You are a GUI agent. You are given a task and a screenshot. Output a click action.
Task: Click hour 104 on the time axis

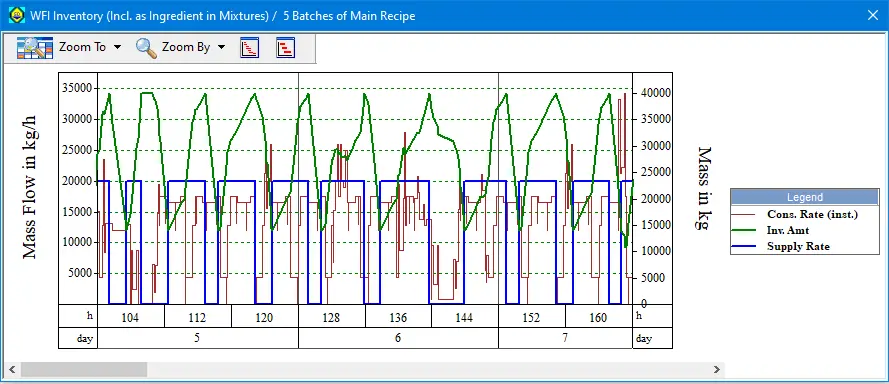pyautogui.click(x=130, y=318)
